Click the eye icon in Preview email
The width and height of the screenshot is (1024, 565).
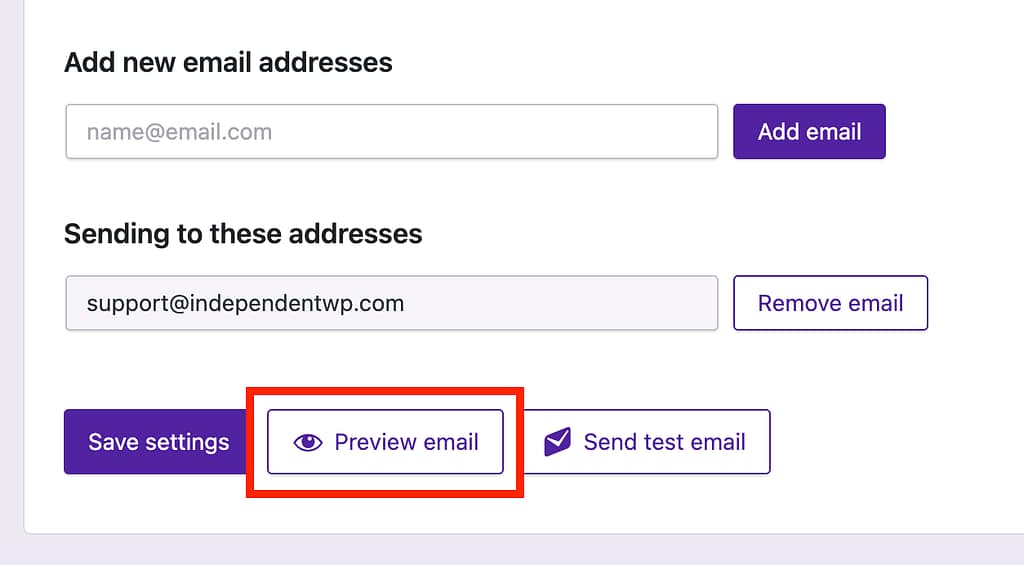[x=308, y=442]
